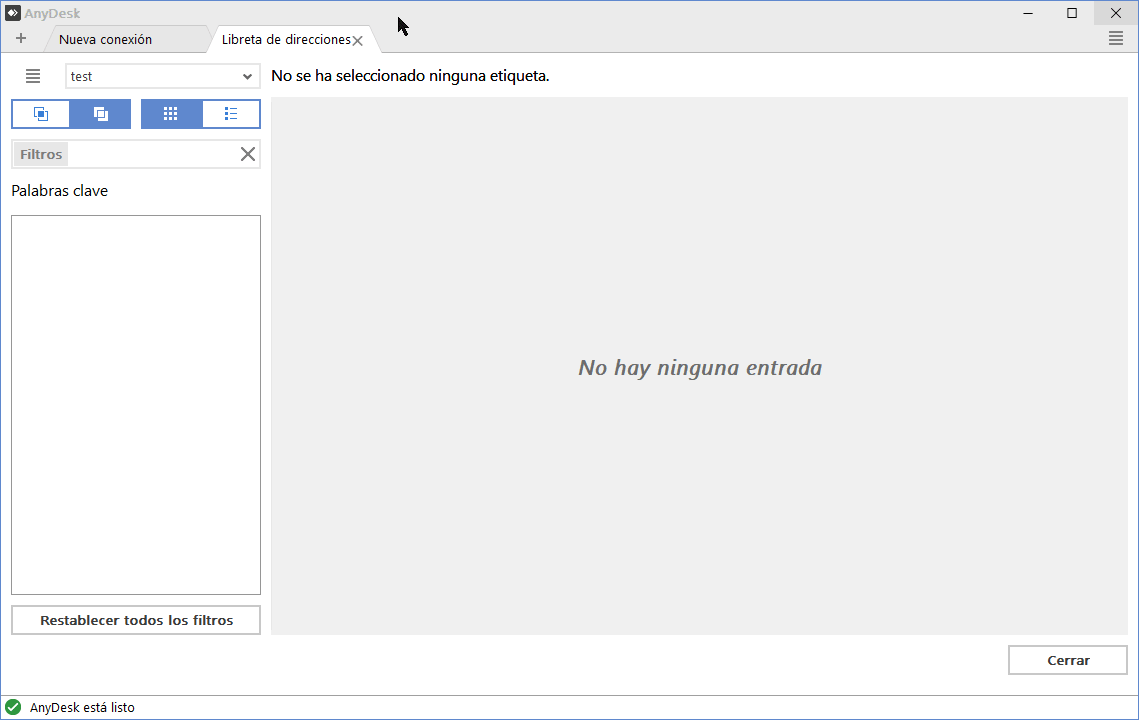The image size is (1139, 720).
Task: Click the Cerrar button
Action: click(x=1068, y=660)
